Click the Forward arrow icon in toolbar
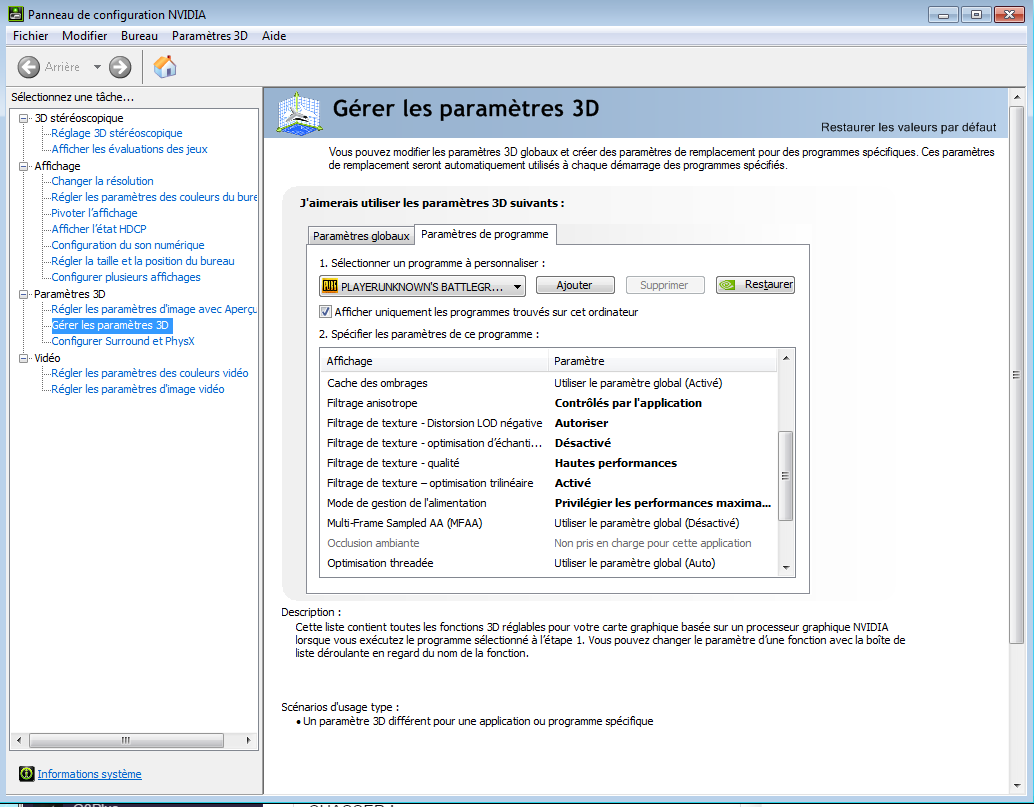The image size is (1034, 807). click(120, 67)
